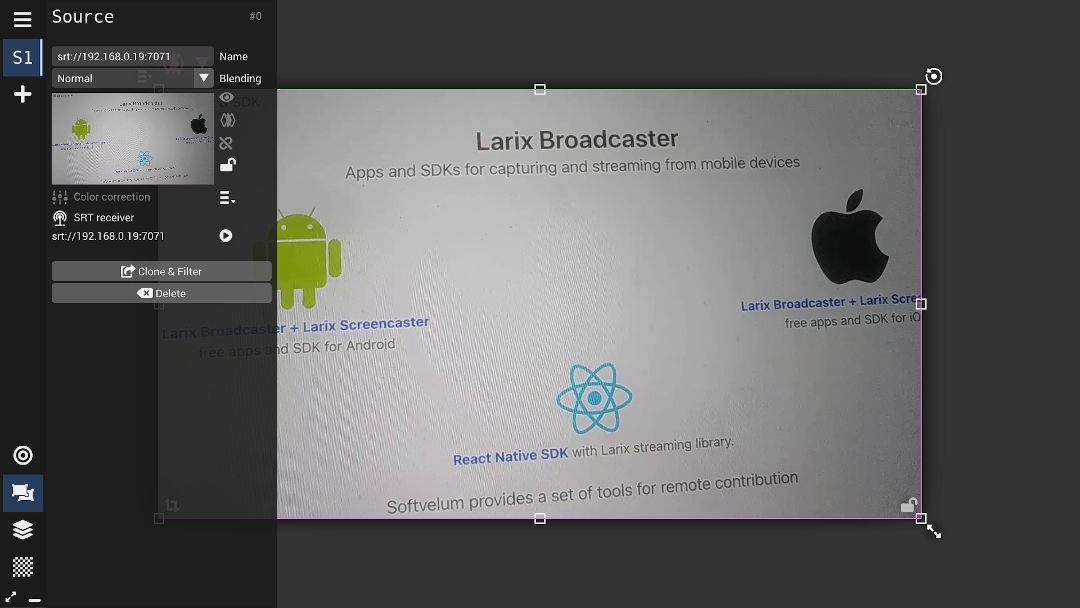Toggle the source lock padlock in panel

(227, 165)
